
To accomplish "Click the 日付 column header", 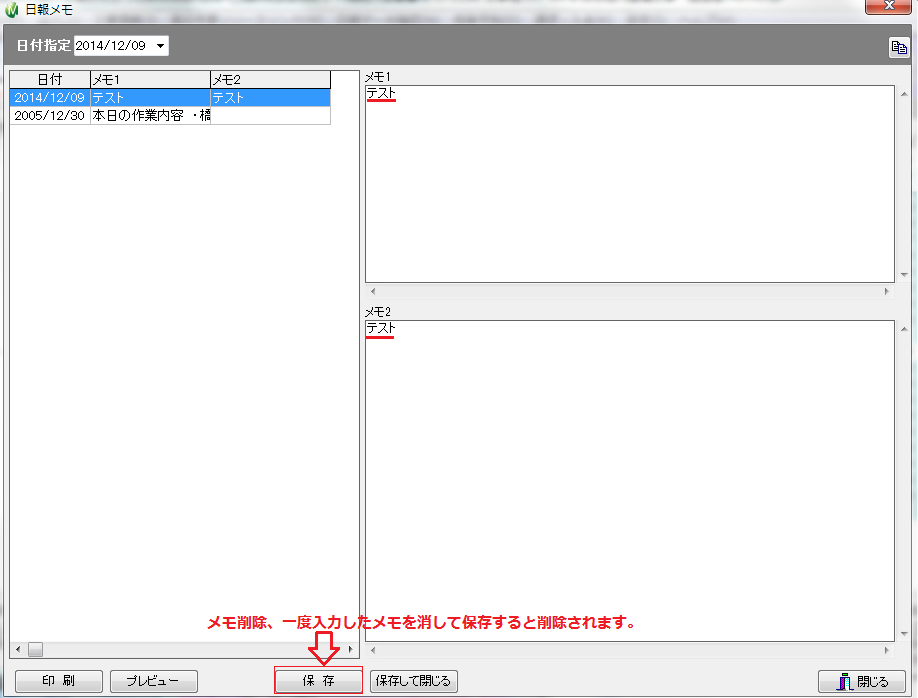I will [x=50, y=80].
